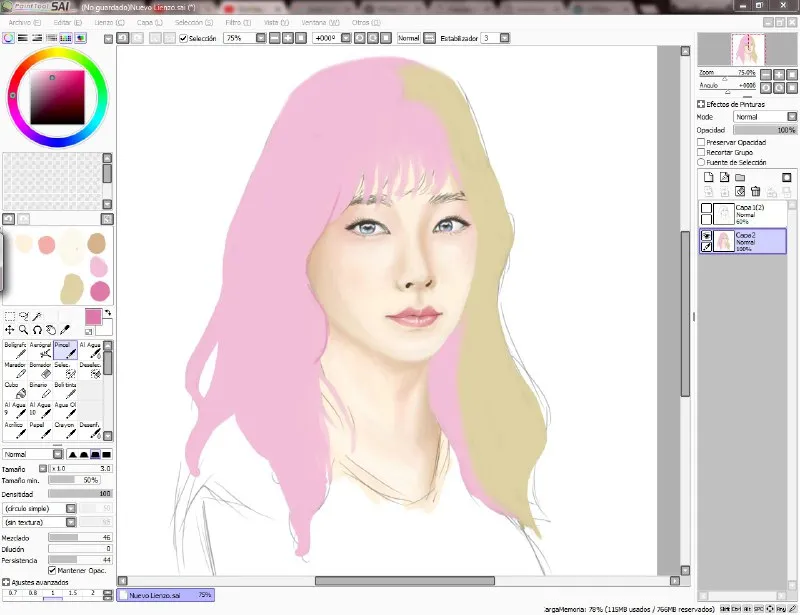Viewport: 800px width, 615px height.
Task: Open the Ventana menu
Action: [x=320, y=22]
